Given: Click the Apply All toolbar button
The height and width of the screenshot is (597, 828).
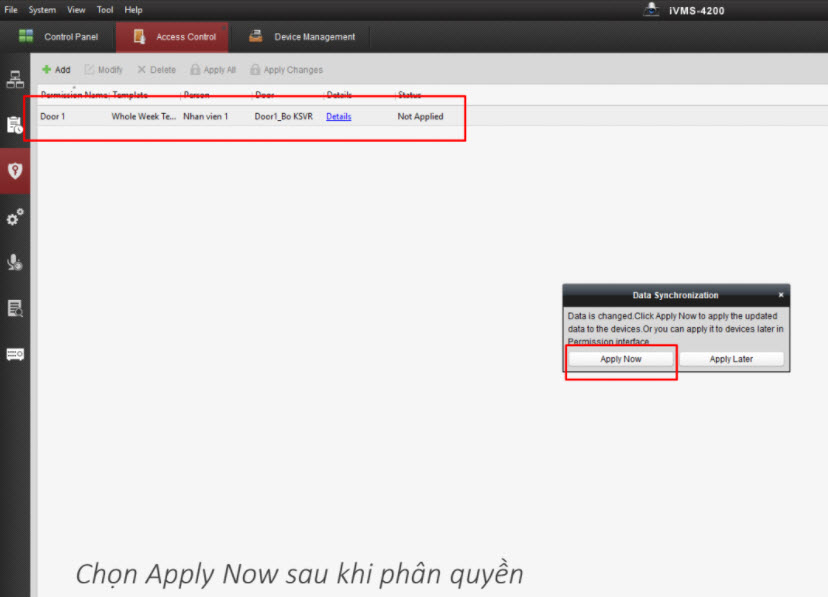Looking at the screenshot, I should [x=213, y=70].
